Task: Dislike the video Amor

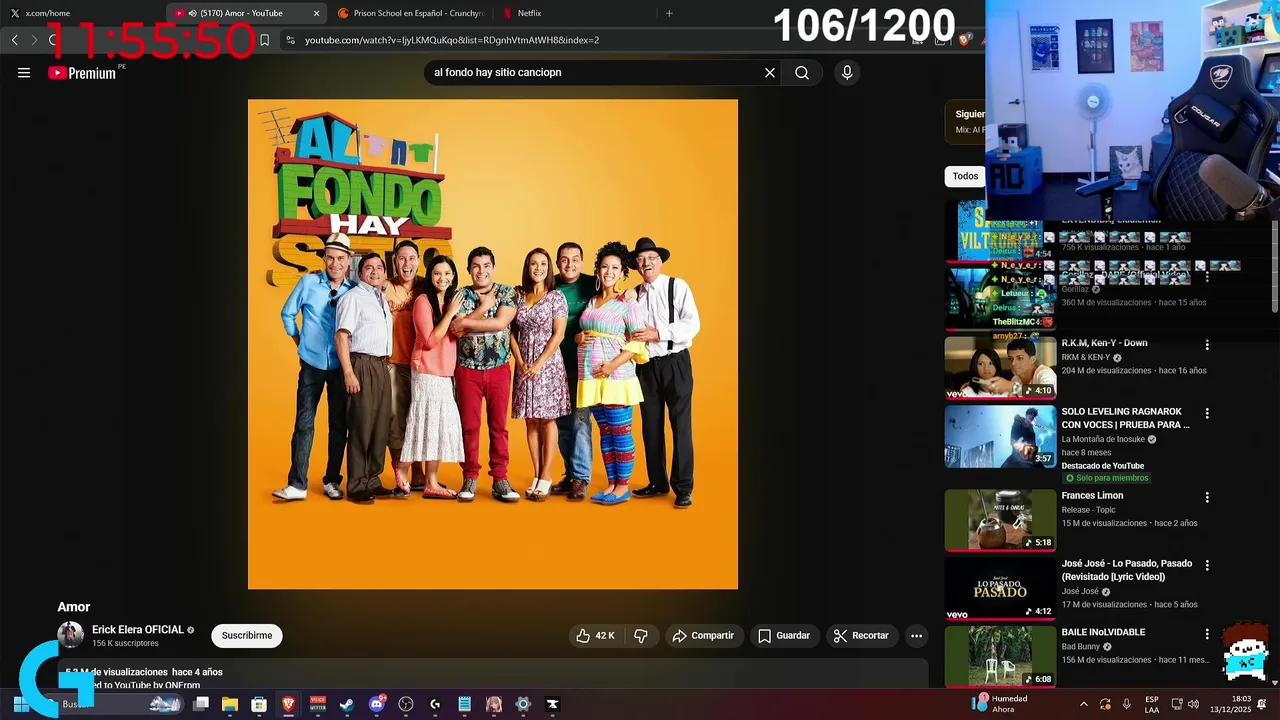Action: coord(641,636)
